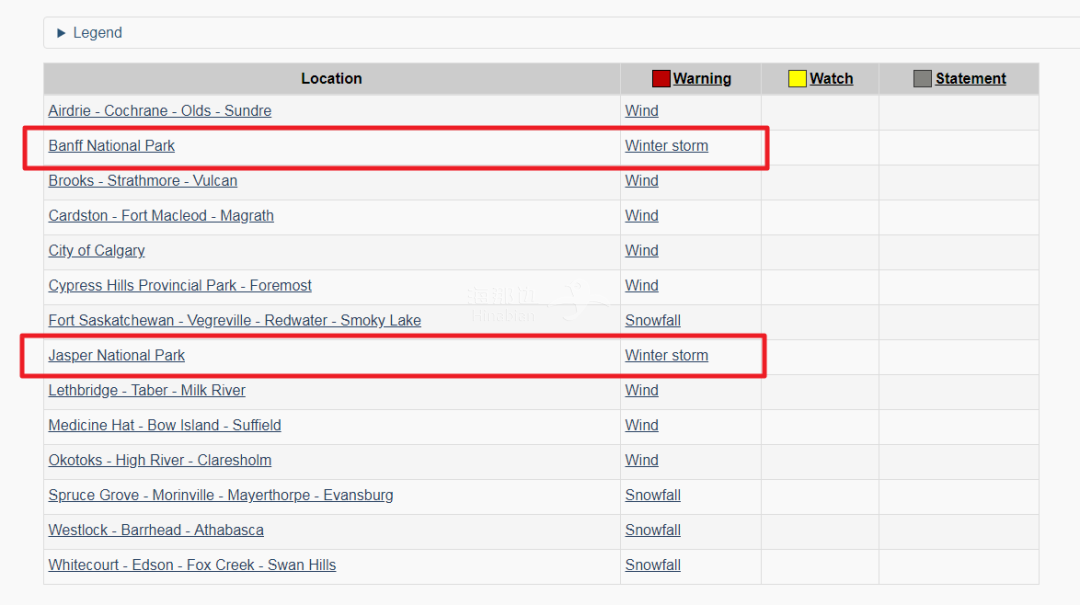View Wind warning for Brooks - Strathmore - Vulcan
This screenshot has height=605, width=1080.
(641, 181)
